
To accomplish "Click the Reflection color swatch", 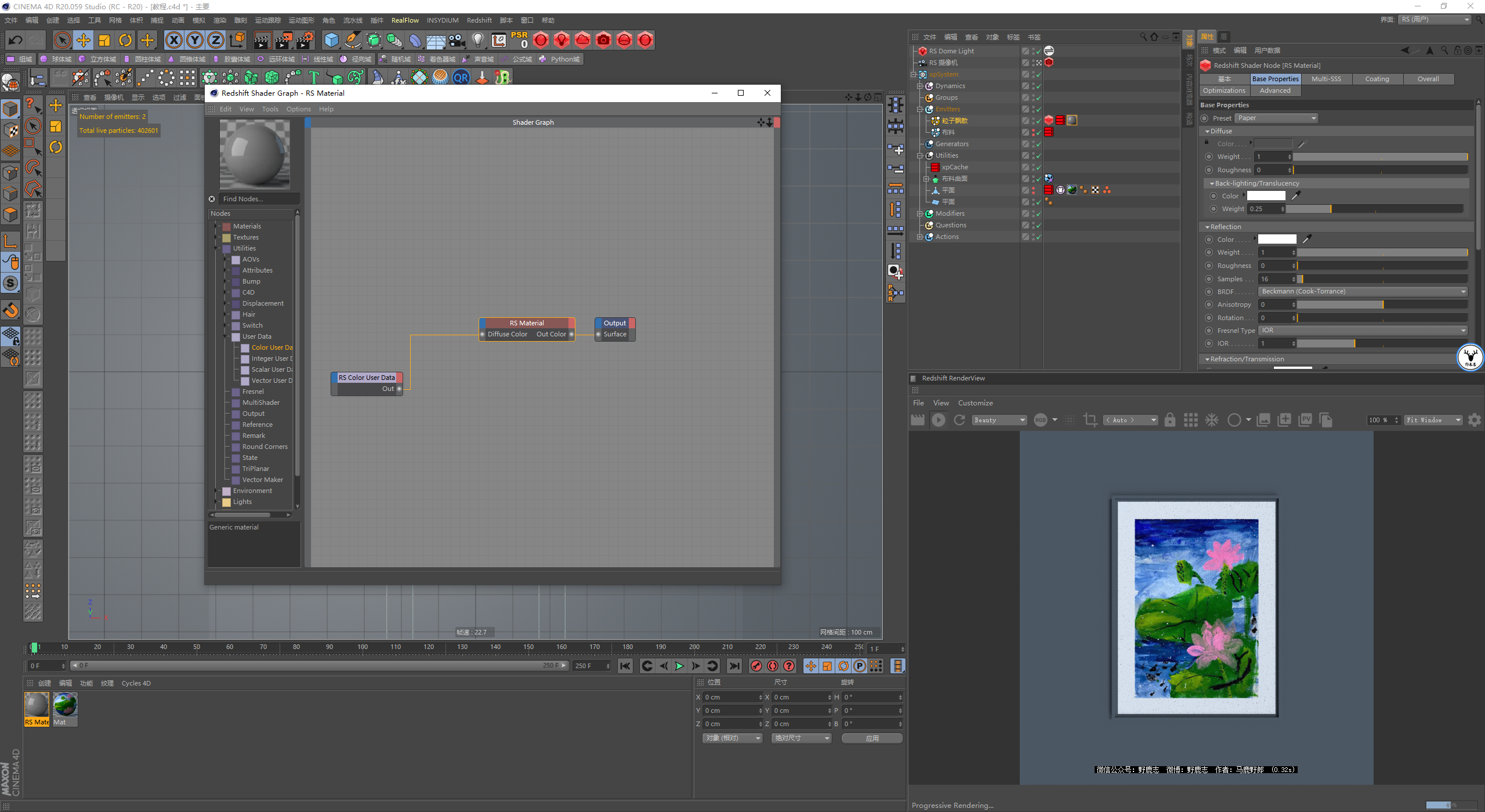I will [x=1277, y=239].
